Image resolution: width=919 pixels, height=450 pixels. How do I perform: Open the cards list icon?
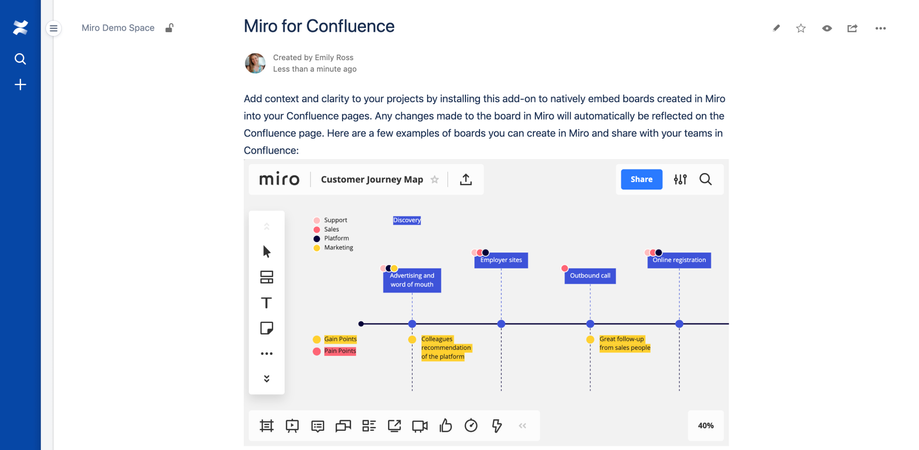[x=369, y=426]
